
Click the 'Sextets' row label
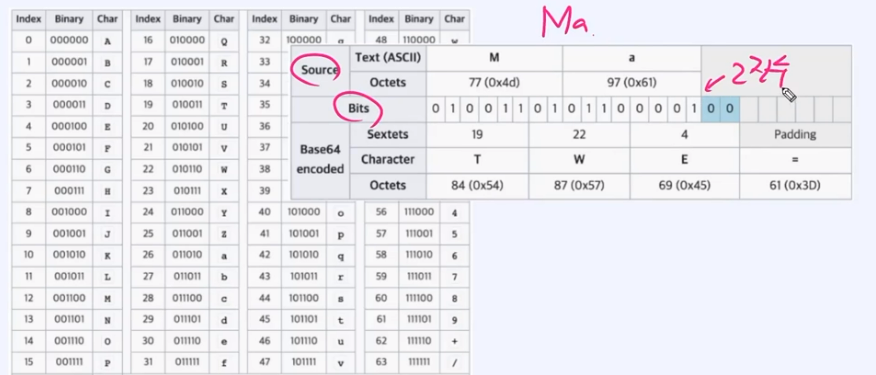tap(388, 135)
